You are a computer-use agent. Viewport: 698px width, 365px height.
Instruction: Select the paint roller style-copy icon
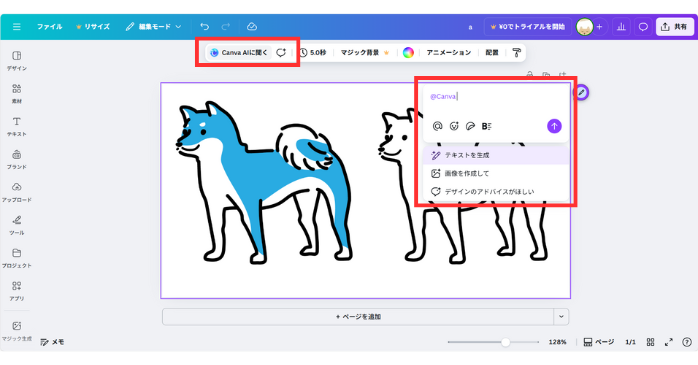pyautogui.click(x=516, y=53)
